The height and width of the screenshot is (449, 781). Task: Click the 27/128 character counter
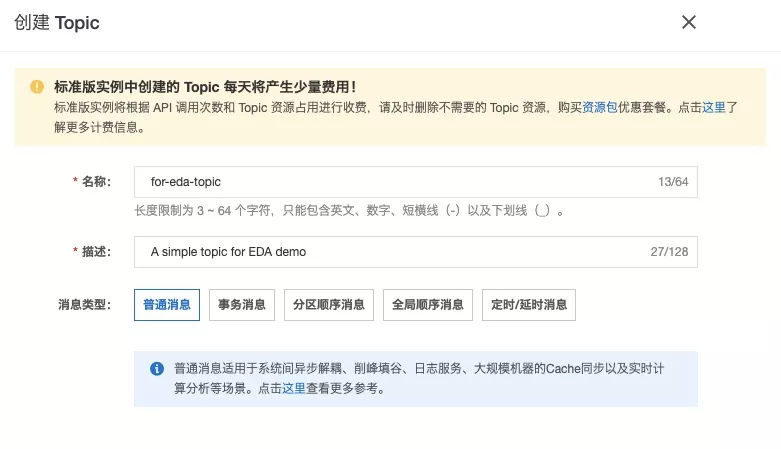coord(669,252)
